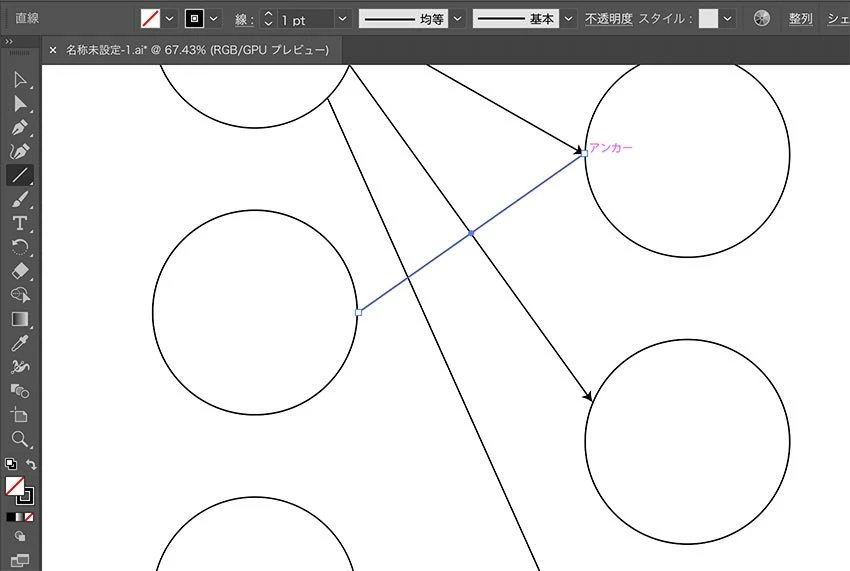850x571 pixels.
Task: Click the stroke swatch in the tools panel
Action: [27, 497]
